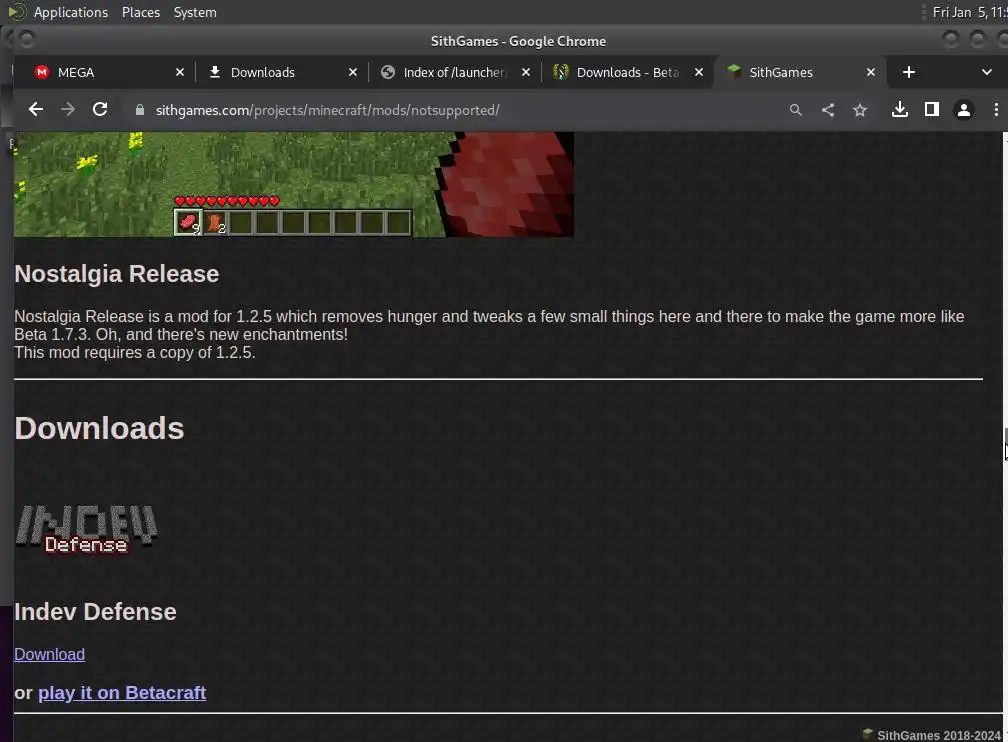The width and height of the screenshot is (1008, 742).
Task: Open the Chrome profile avatar menu
Action: pos(964,110)
